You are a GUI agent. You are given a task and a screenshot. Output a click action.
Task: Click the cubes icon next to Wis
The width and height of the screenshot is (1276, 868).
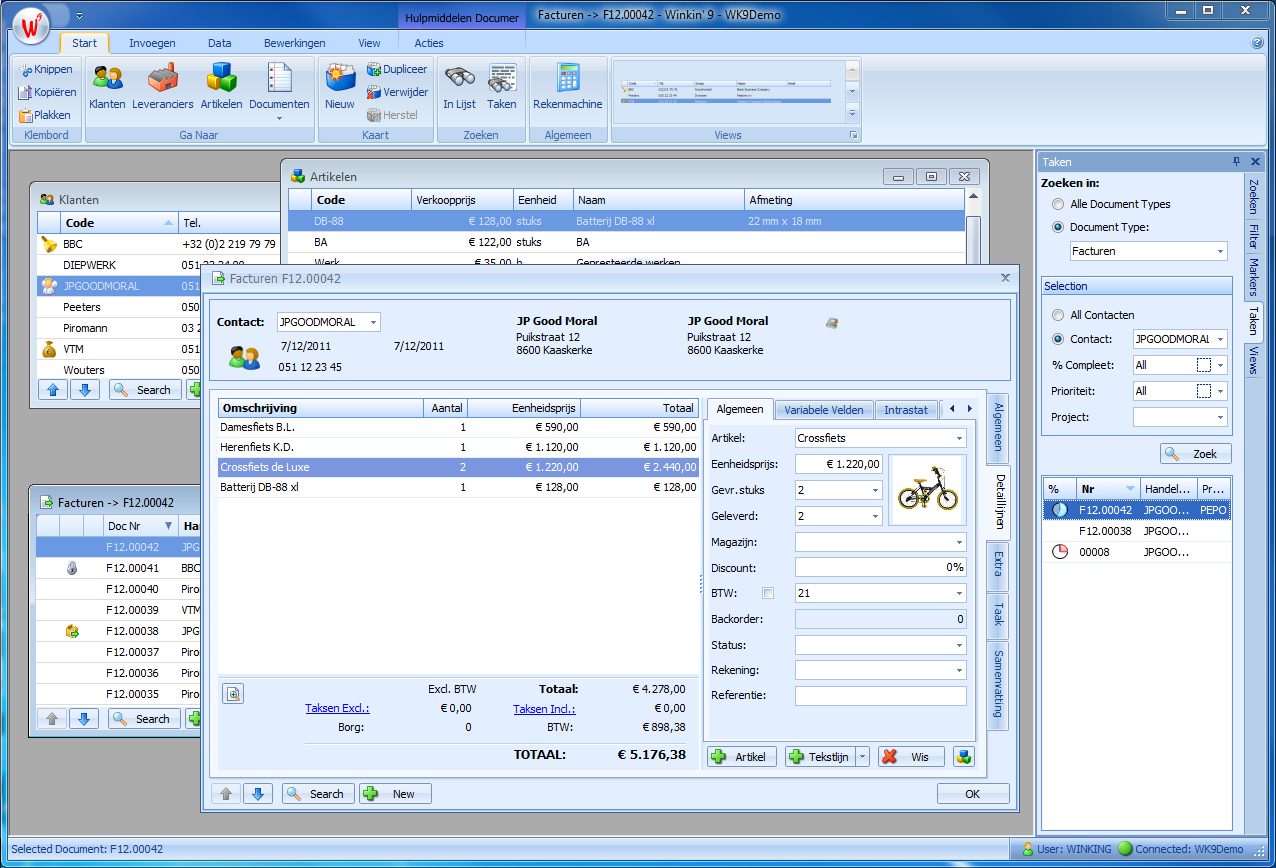tap(964, 757)
